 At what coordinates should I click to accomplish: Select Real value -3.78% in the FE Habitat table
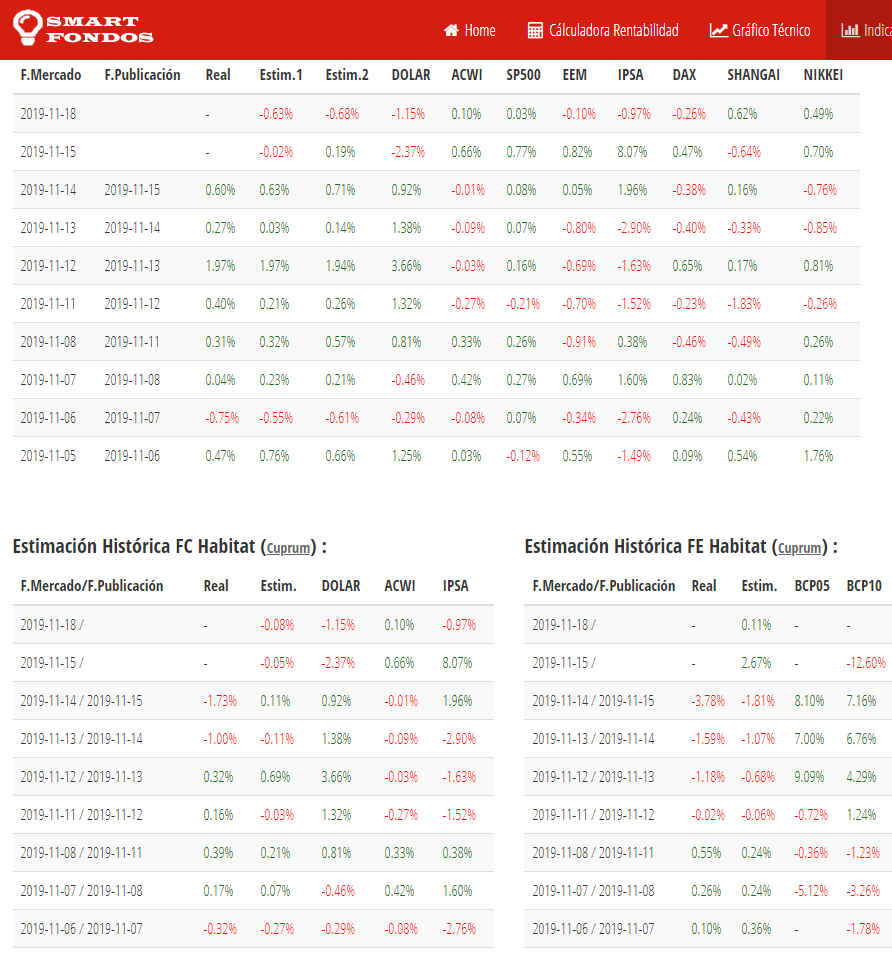tap(708, 701)
